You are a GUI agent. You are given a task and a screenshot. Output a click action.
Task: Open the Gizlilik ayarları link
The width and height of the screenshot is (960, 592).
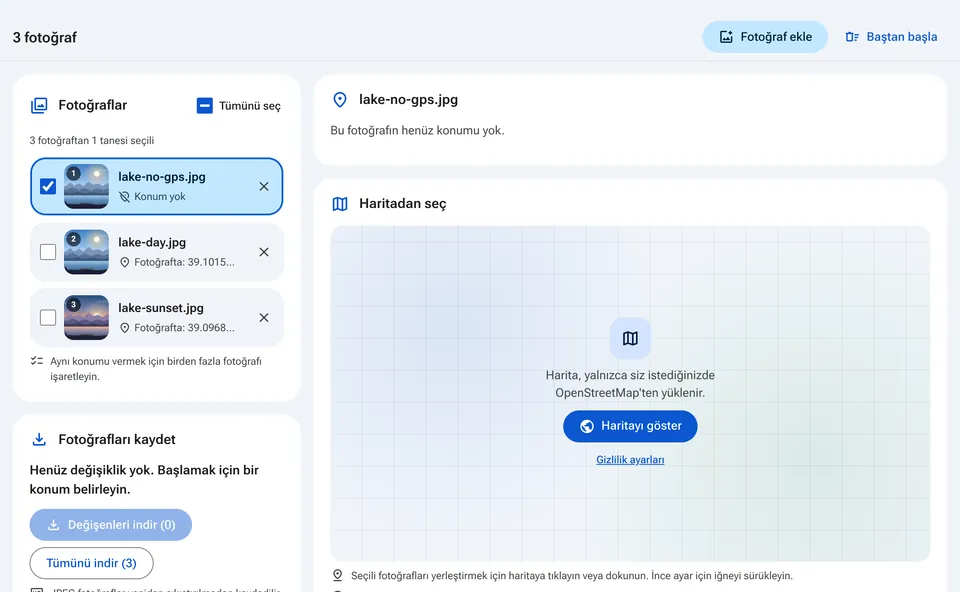click(x=630, y=460)
